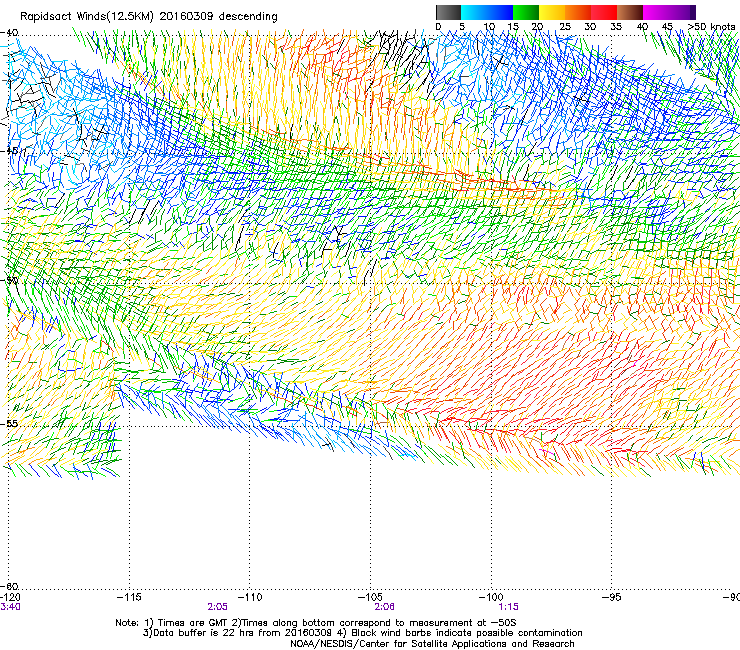
Task: Click the '10' legend scale number
Action: [489, 26]
